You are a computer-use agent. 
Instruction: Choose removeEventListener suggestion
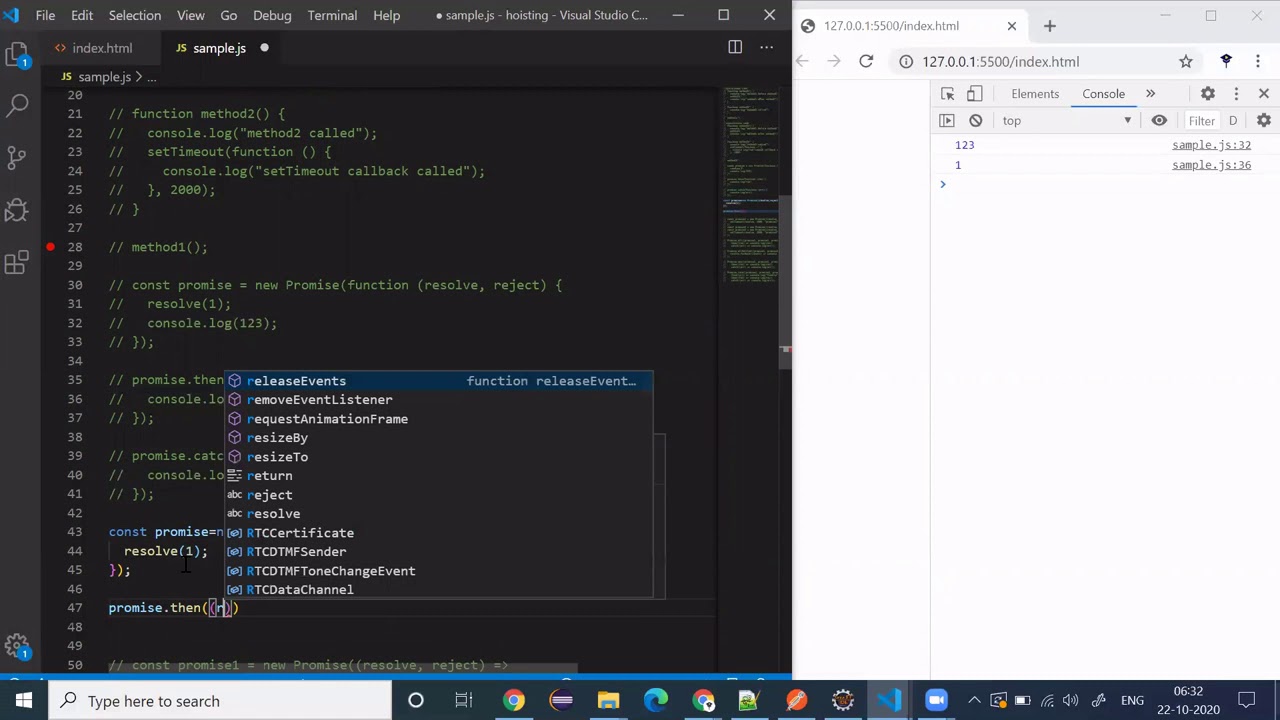(439, 400)
